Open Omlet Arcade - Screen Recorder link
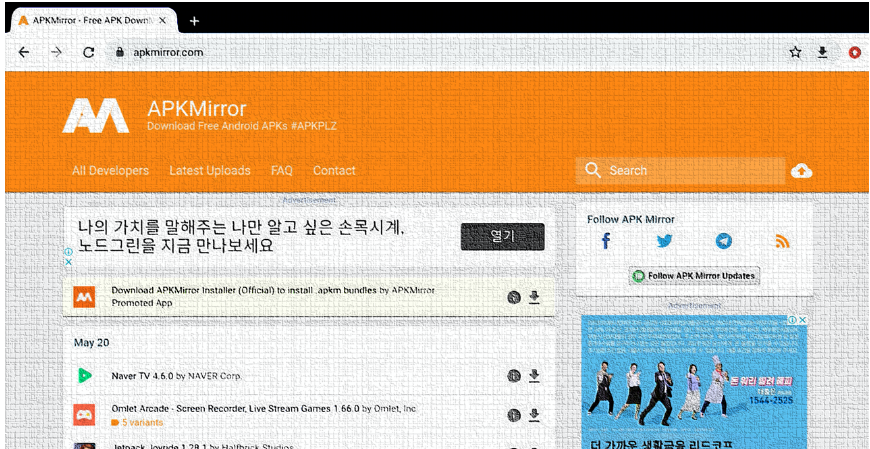Viewport: 870px width, 449px height. 264,409
